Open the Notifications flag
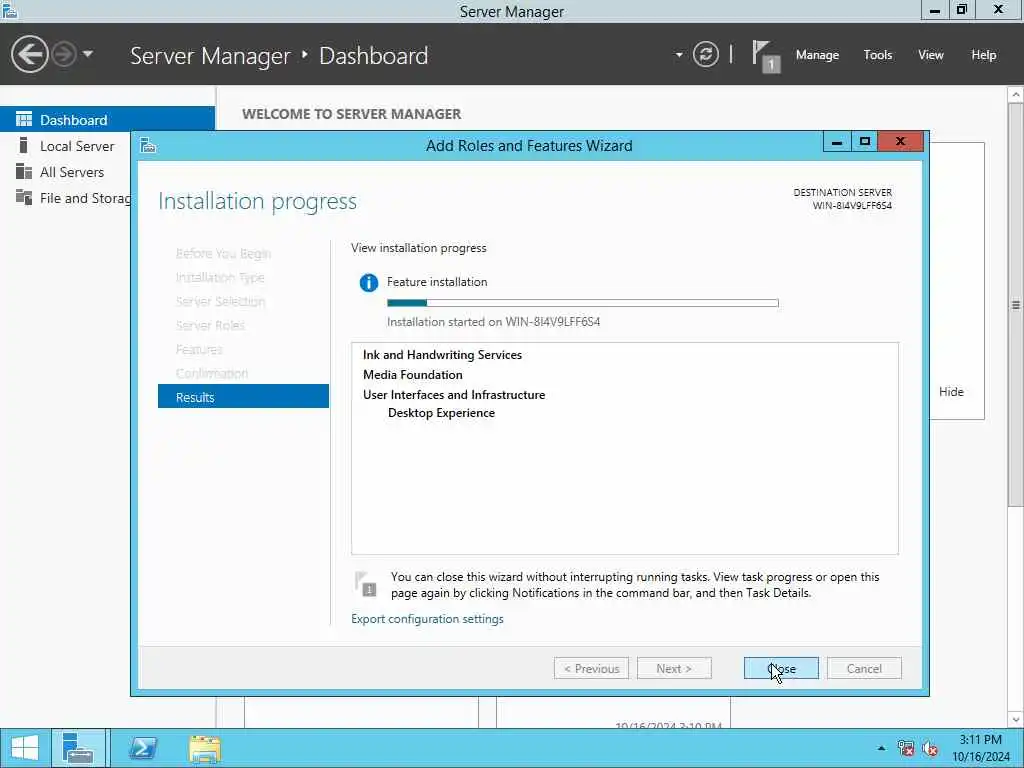1024x768 pixels. 765,56
